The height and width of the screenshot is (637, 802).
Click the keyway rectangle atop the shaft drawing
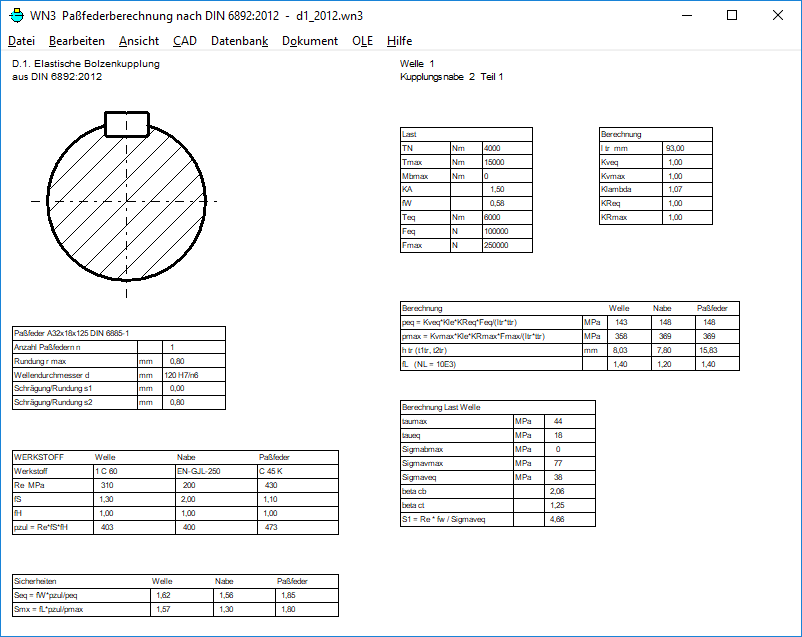126,123
